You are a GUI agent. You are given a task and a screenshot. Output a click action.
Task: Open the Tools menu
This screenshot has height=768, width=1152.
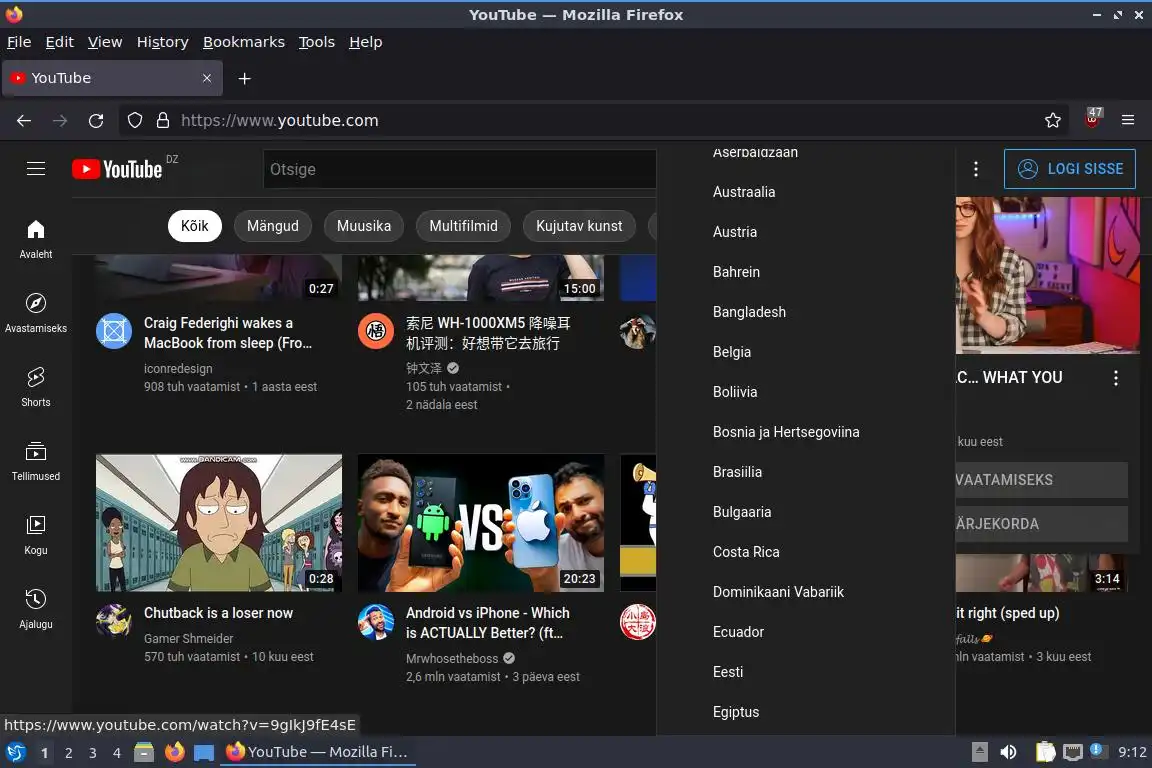317,42
